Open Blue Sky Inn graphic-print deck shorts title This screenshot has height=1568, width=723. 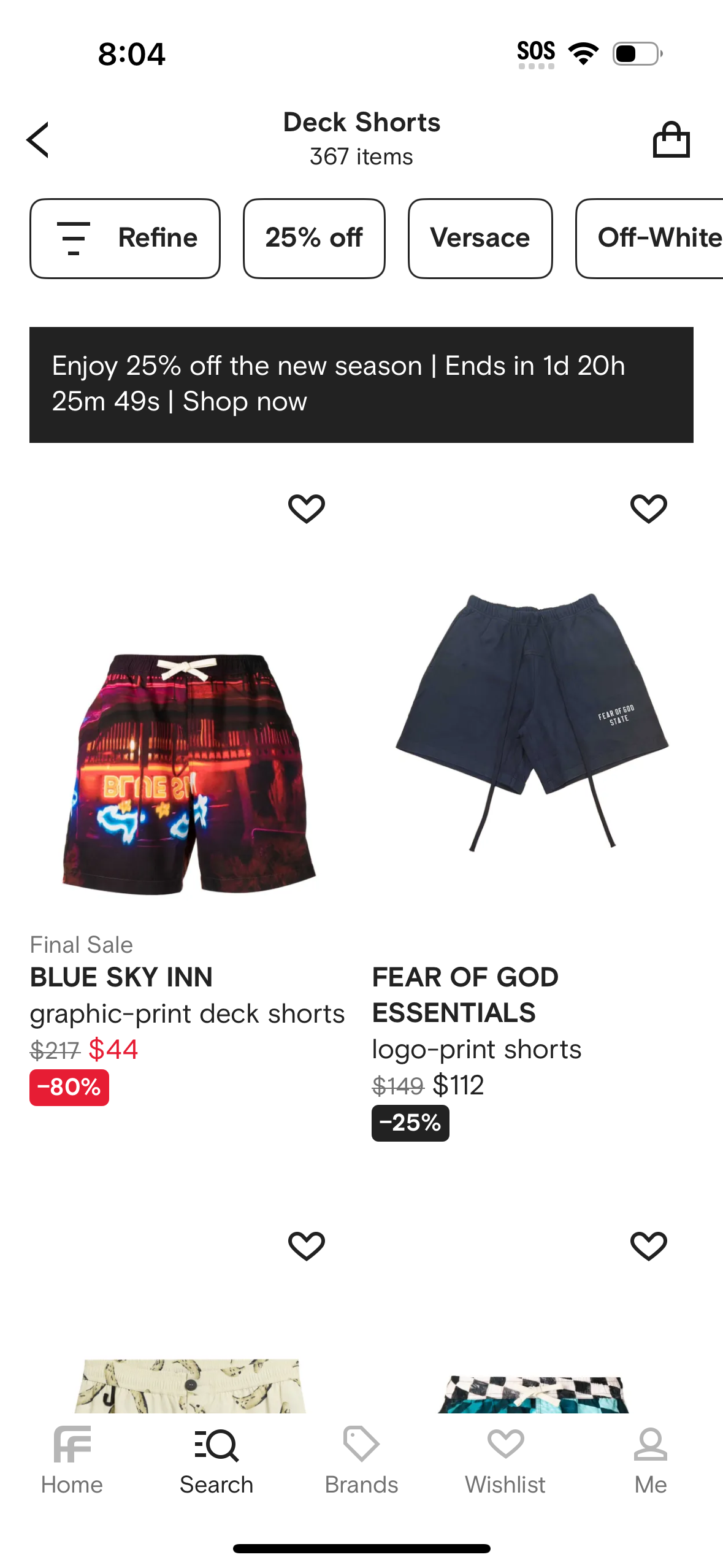(187, 995)
